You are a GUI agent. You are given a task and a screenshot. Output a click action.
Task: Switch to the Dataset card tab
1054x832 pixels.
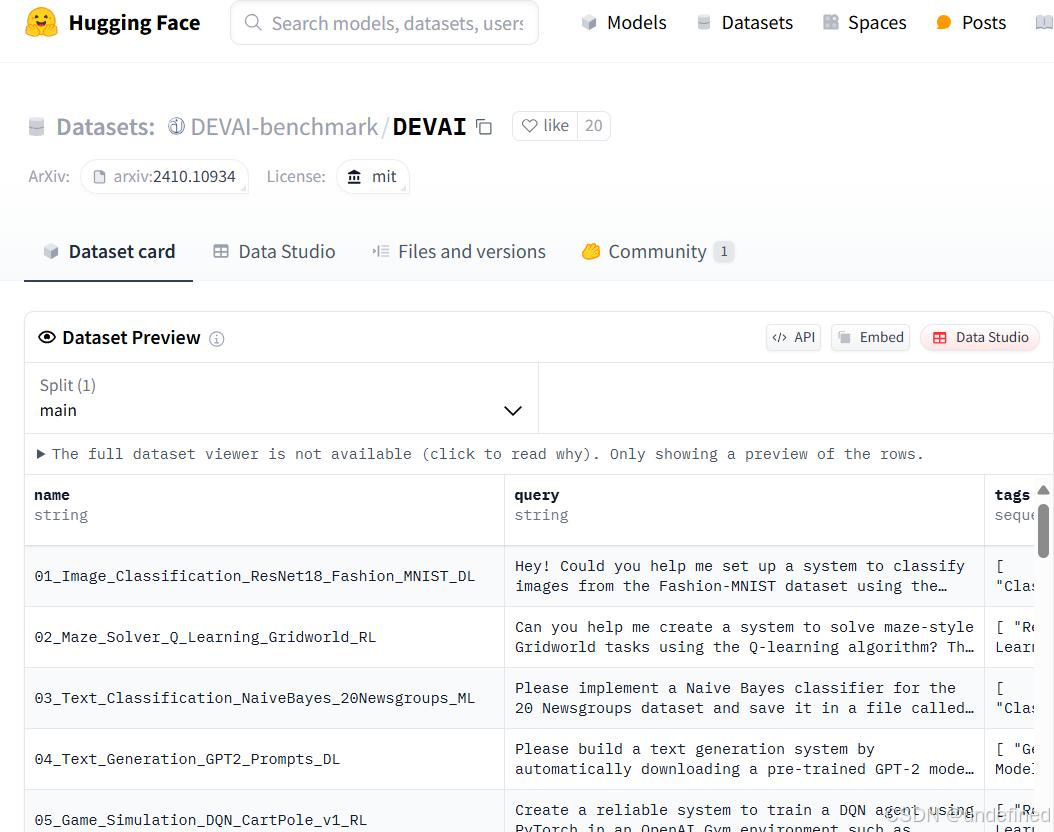pyautogui.click(x=109, y=251)
